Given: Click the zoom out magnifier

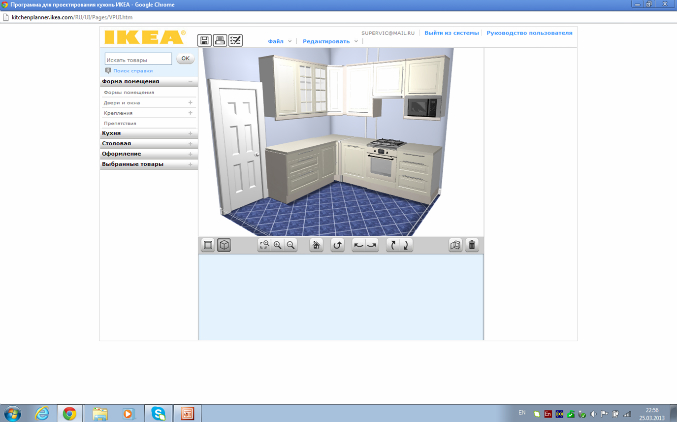Looking at the screenshot, I should pyautogui.click(x=291, y=245).
